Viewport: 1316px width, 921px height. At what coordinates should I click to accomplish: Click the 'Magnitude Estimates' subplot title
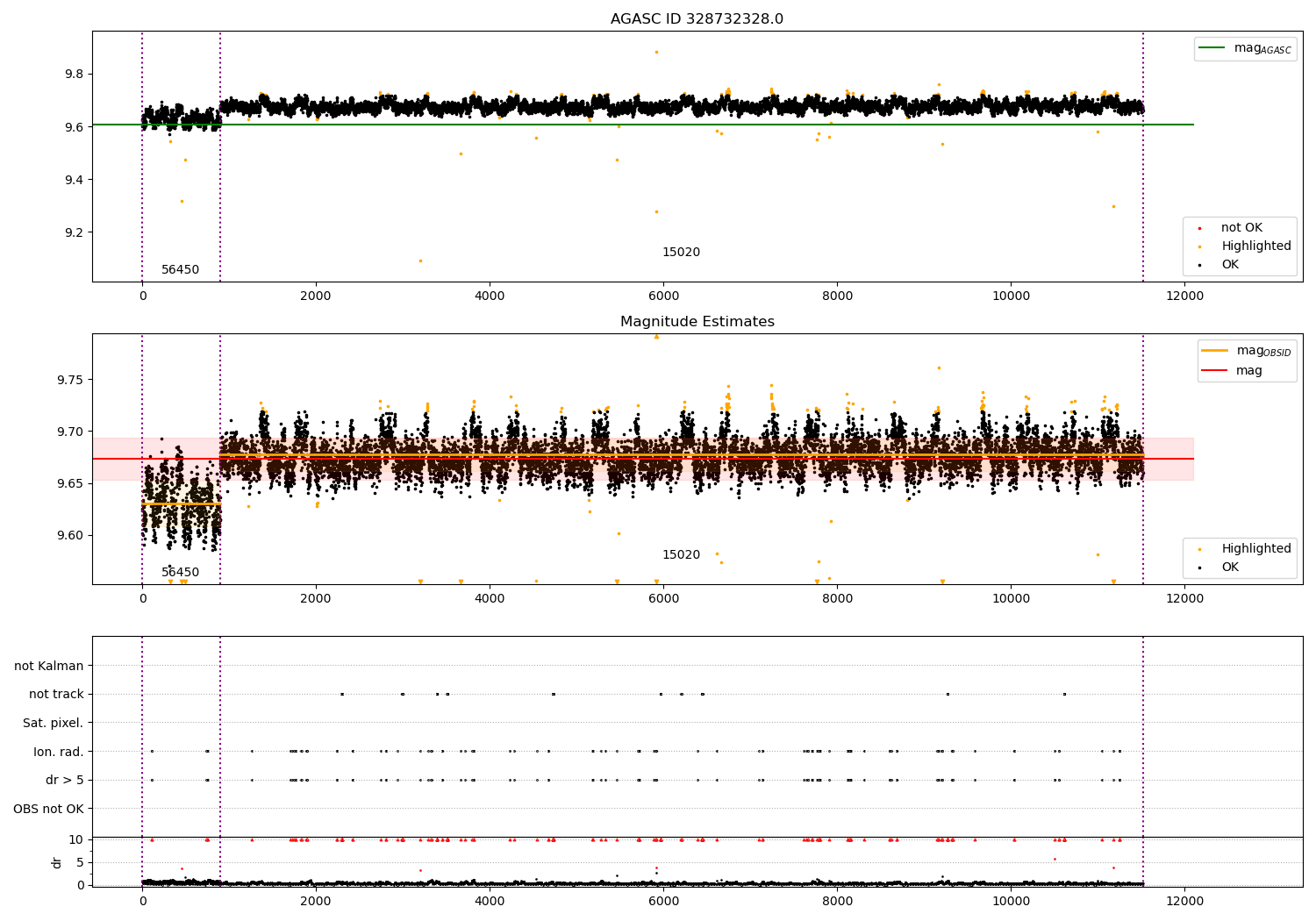(x=697, y=322)
